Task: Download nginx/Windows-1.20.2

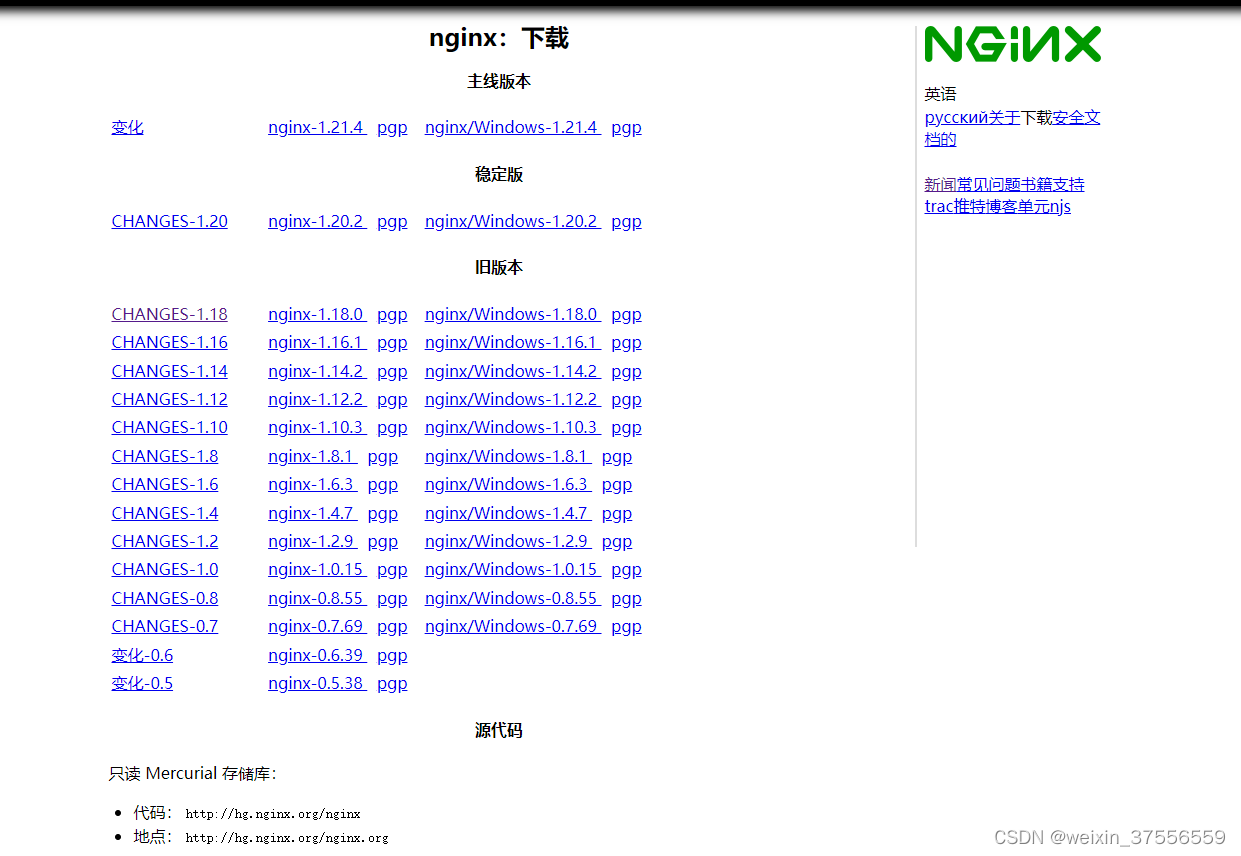Action: pos(513,221)
